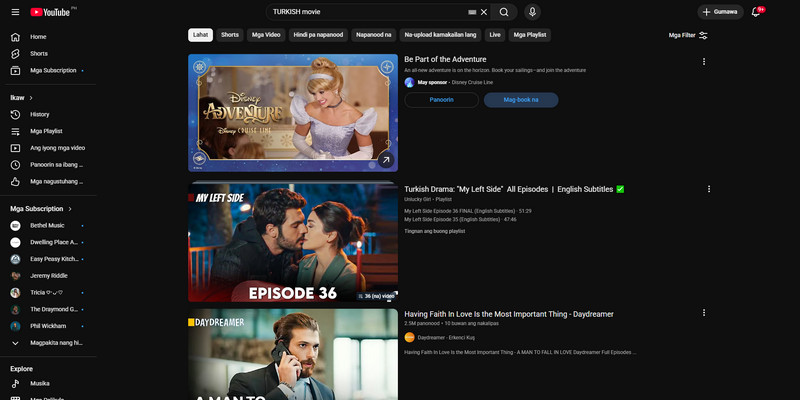Select the Live filter chip
The height and width of the screenshot is (400, 800).
(495, 35)
